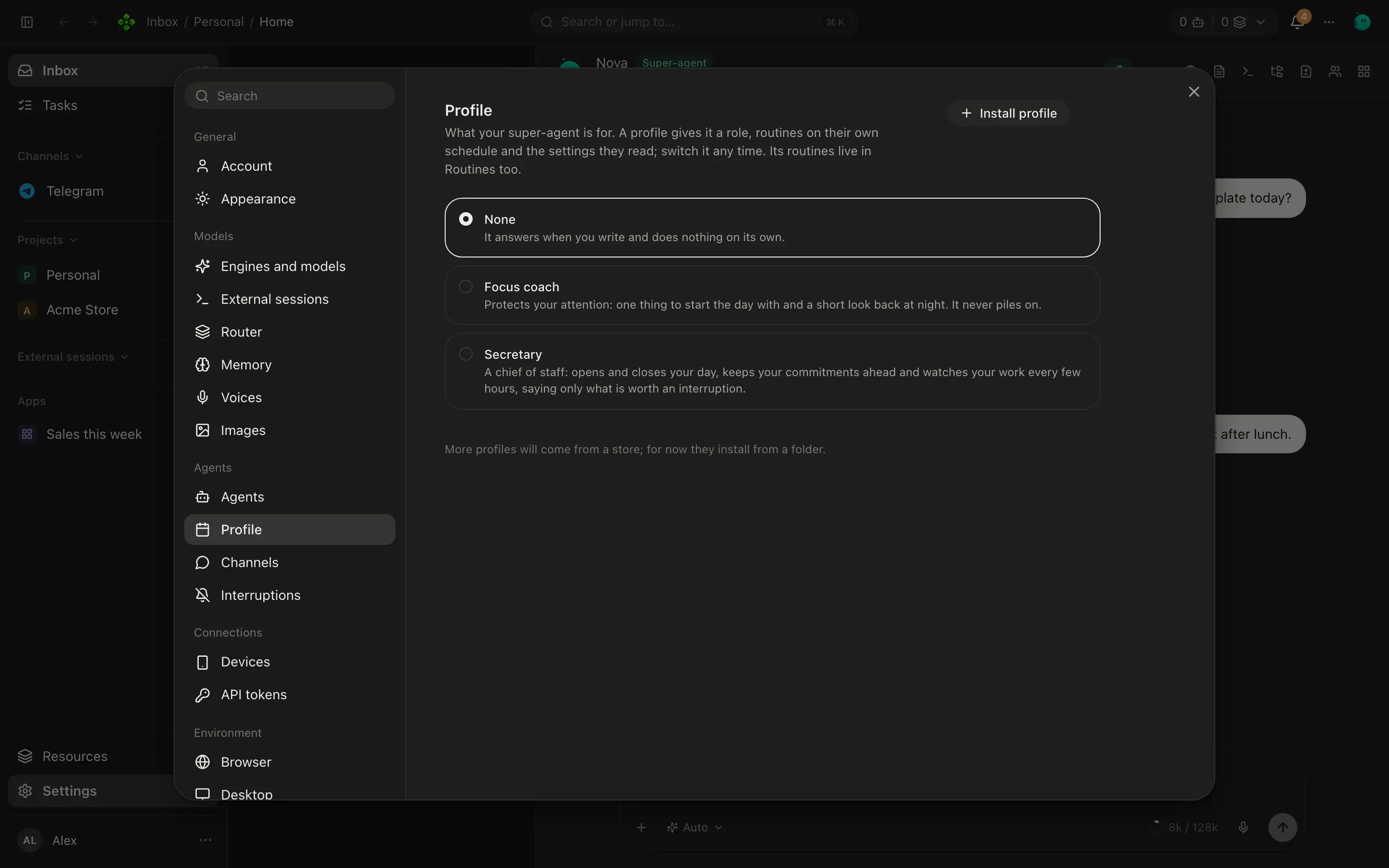Select the Focus coach profile radio button

point(465,286)
